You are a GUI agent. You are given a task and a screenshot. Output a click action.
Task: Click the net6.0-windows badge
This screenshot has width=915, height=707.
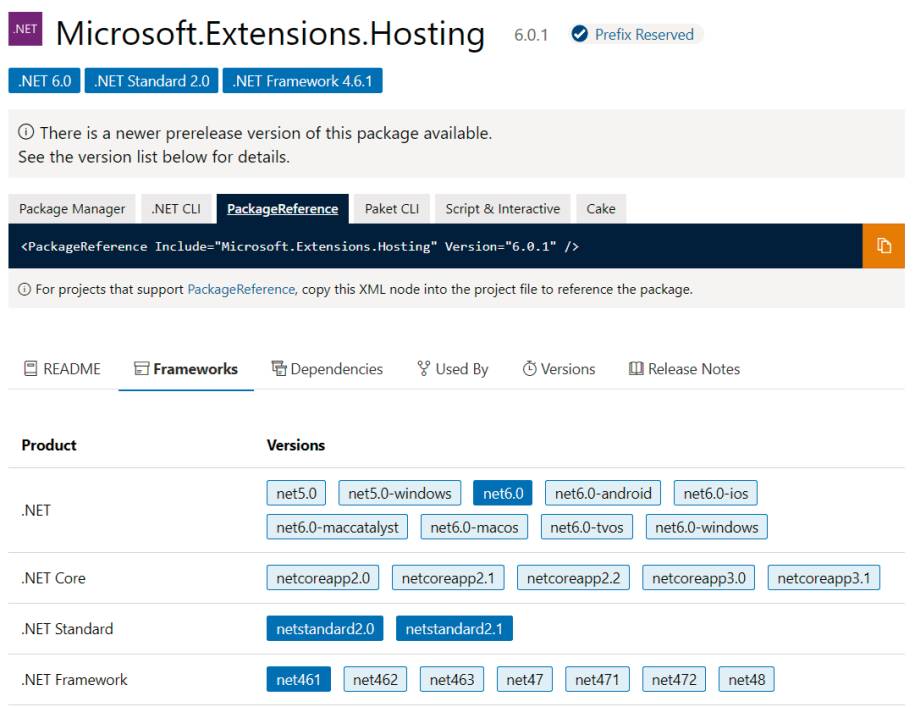pyautogui.click(x=706, y=527)
